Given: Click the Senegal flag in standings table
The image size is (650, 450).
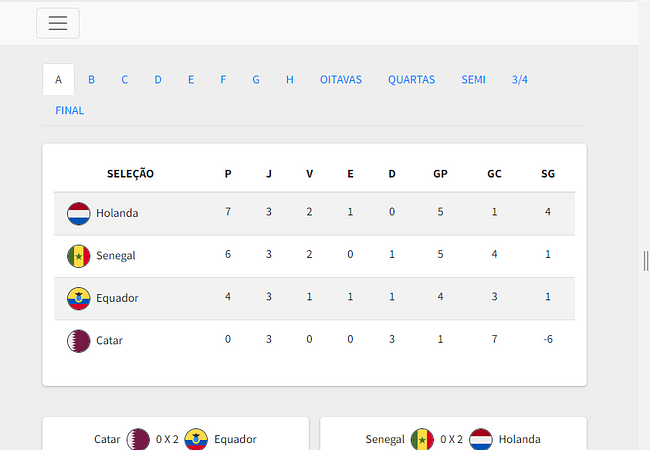Looking at the screenshot, I should 78,256.
